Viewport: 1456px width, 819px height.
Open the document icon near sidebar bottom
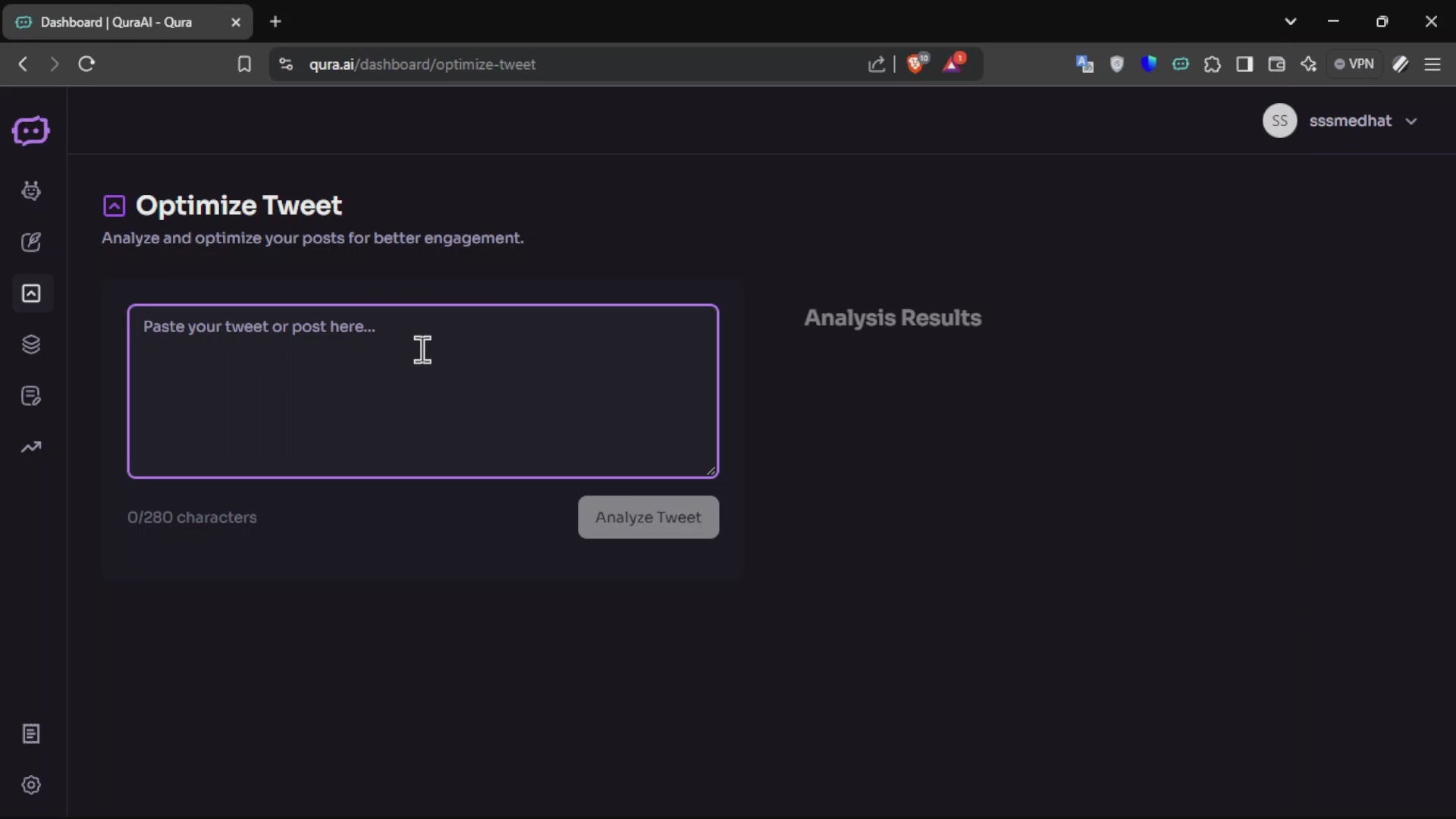click(31, 733)
